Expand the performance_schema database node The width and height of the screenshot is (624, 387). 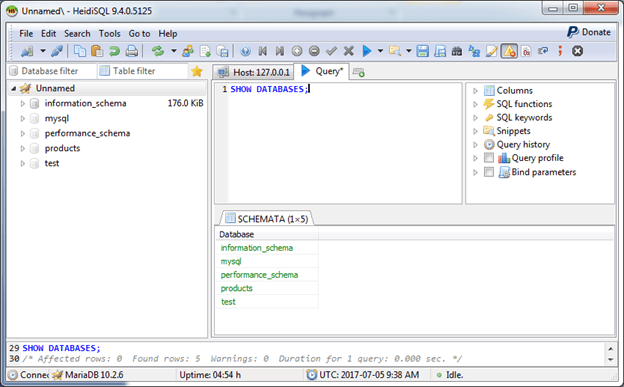(23, 133)
